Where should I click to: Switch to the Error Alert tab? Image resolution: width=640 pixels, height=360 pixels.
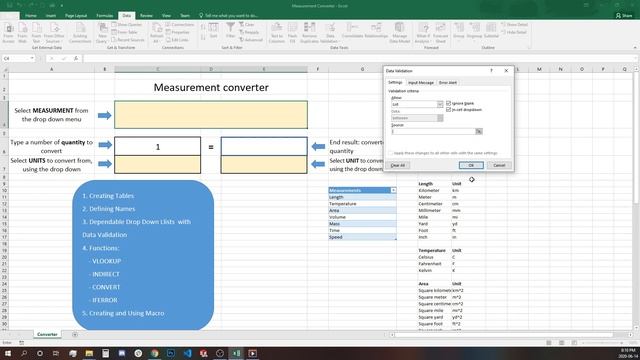448,83
